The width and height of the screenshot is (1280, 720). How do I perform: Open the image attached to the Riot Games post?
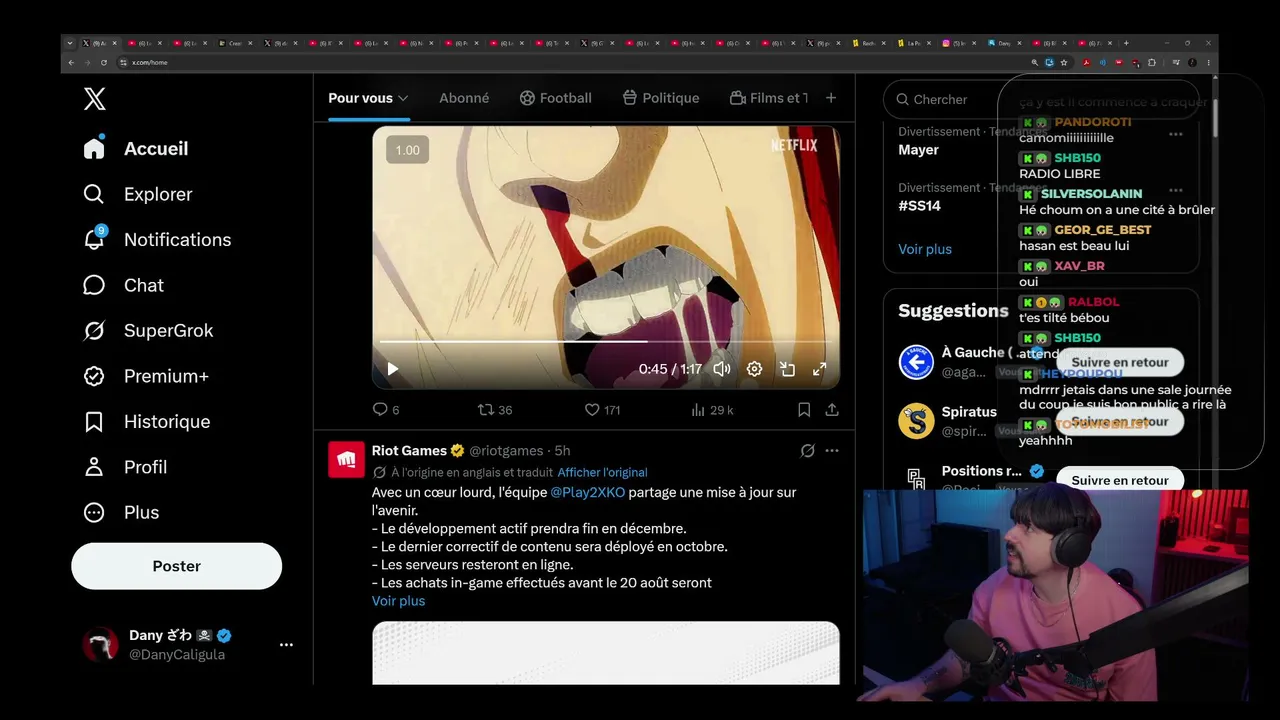coord(606,653)
